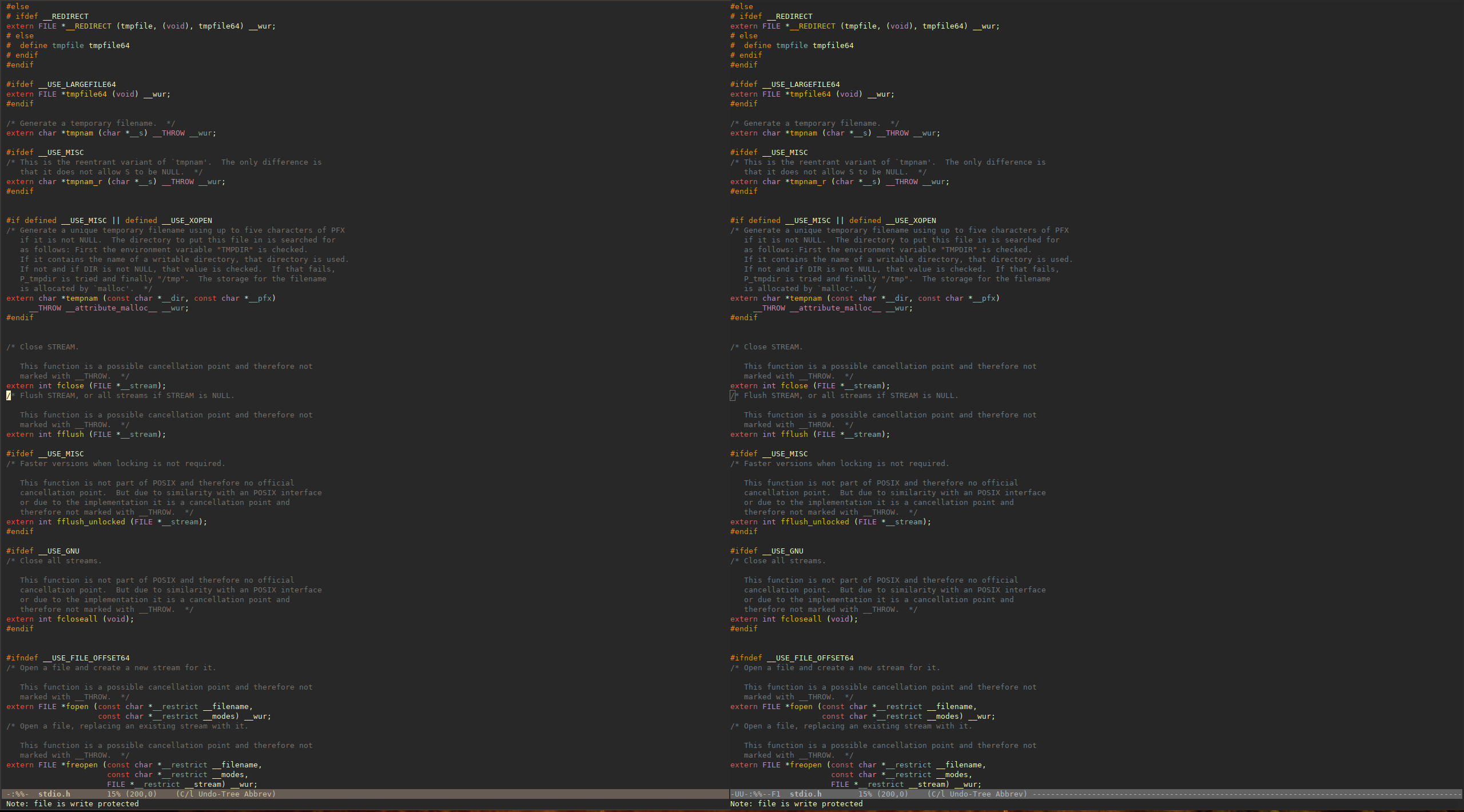The image size is (1464, 812).
Task: Click the "-:" modification indicator in left mode line
Action: [x=9, y=794]
